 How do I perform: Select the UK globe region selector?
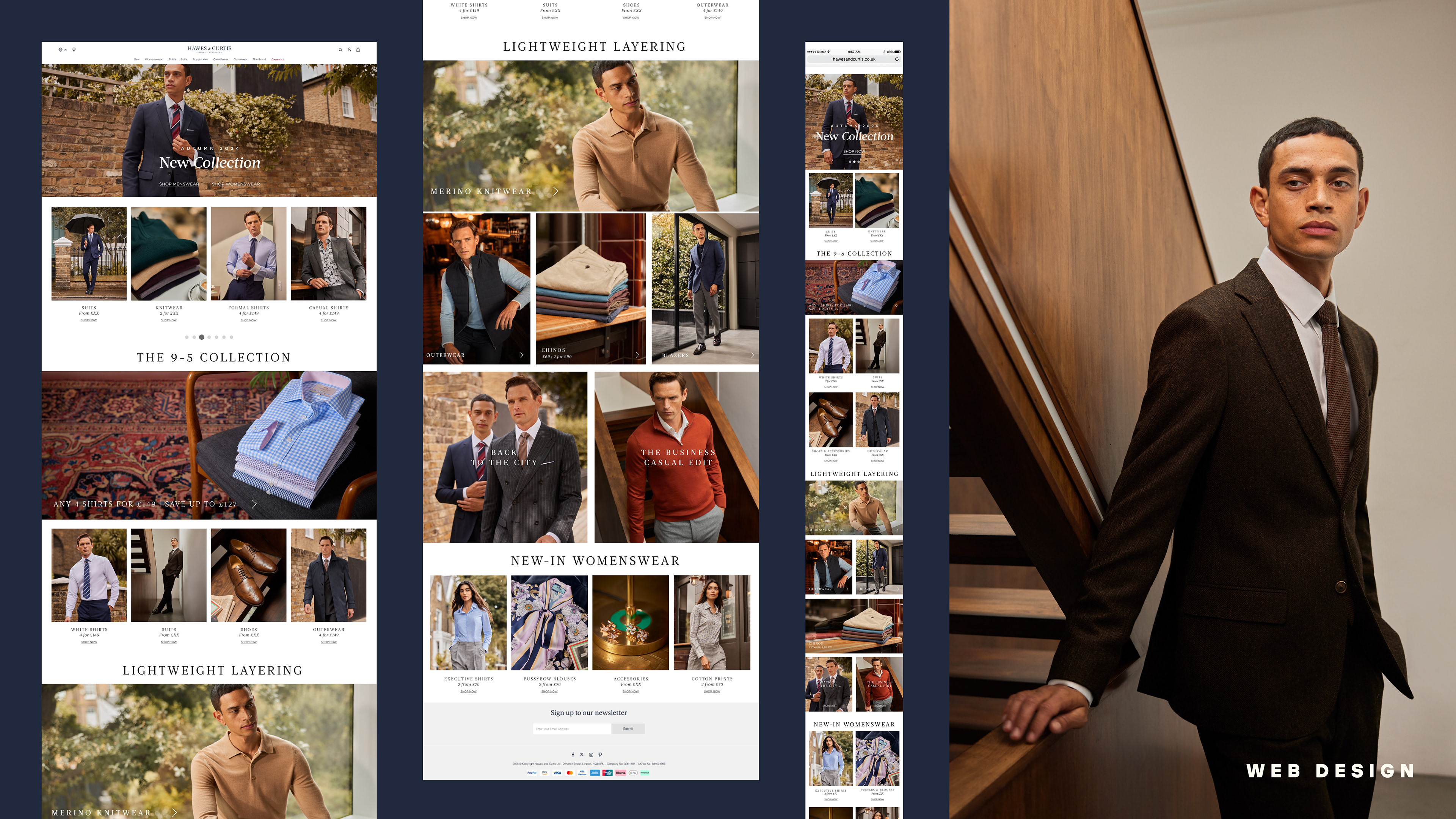pyautogui.click(x=61, y=50)
